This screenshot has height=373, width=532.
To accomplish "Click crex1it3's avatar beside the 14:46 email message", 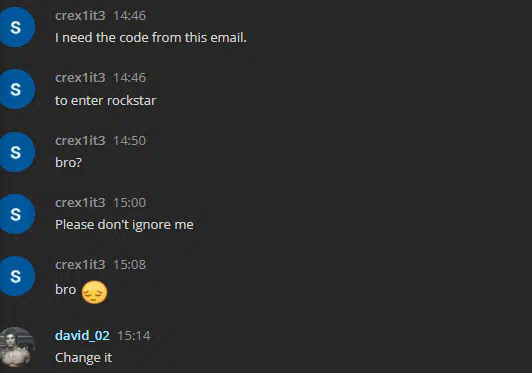I will click(x=15, y=27).
